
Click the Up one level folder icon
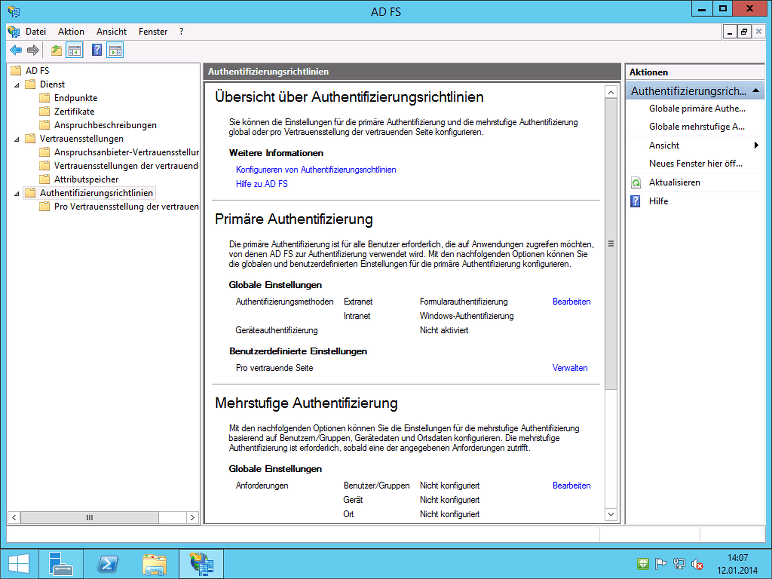57,50
